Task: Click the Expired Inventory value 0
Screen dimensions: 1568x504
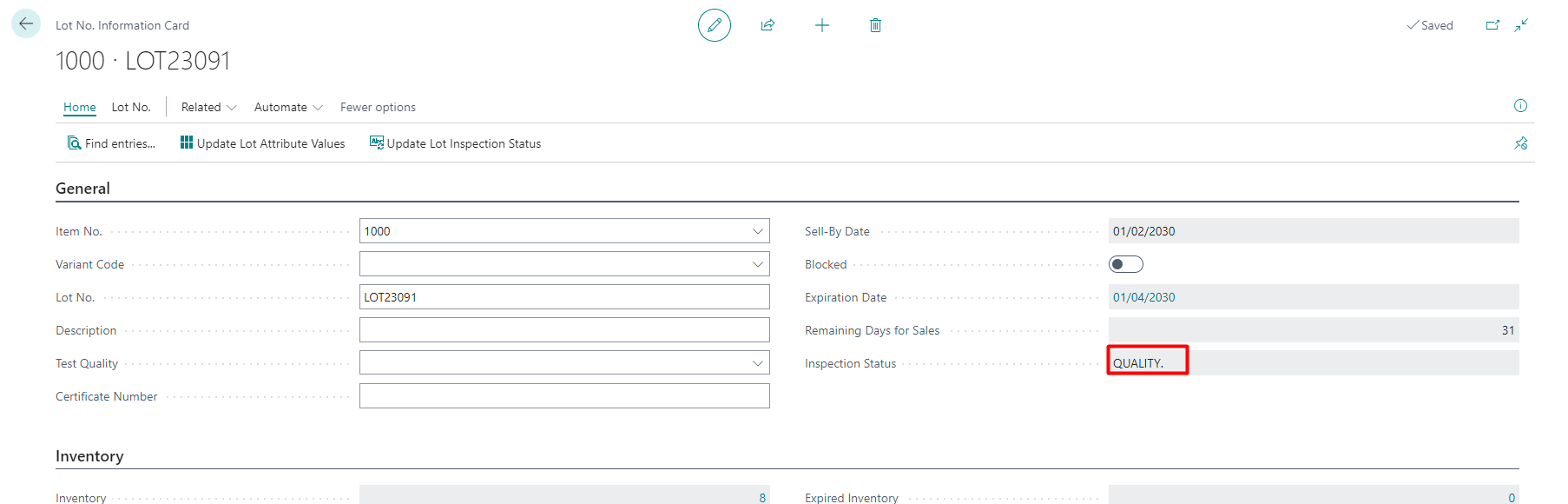Action: coord(1512,497)
